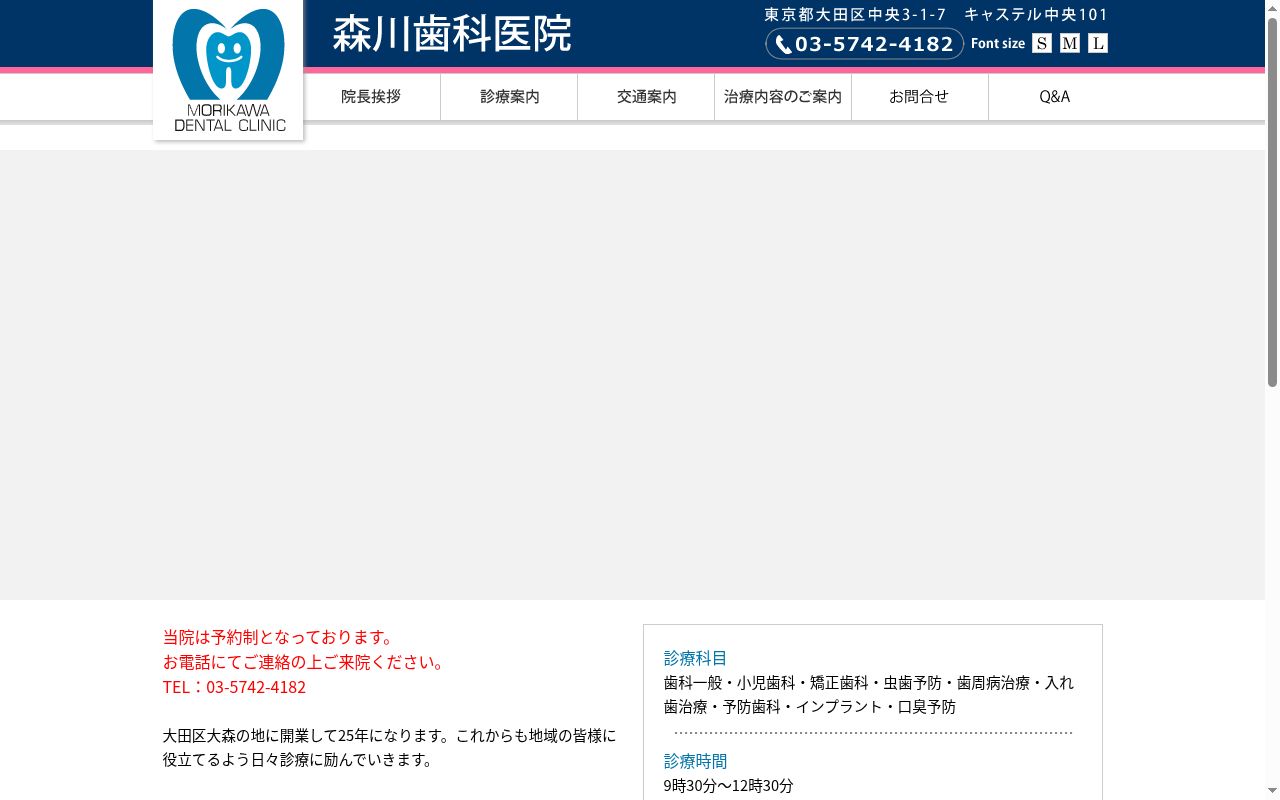
Task: Click the 診療科目 heading
Action: pyautogui.click(x=695, y=658)
